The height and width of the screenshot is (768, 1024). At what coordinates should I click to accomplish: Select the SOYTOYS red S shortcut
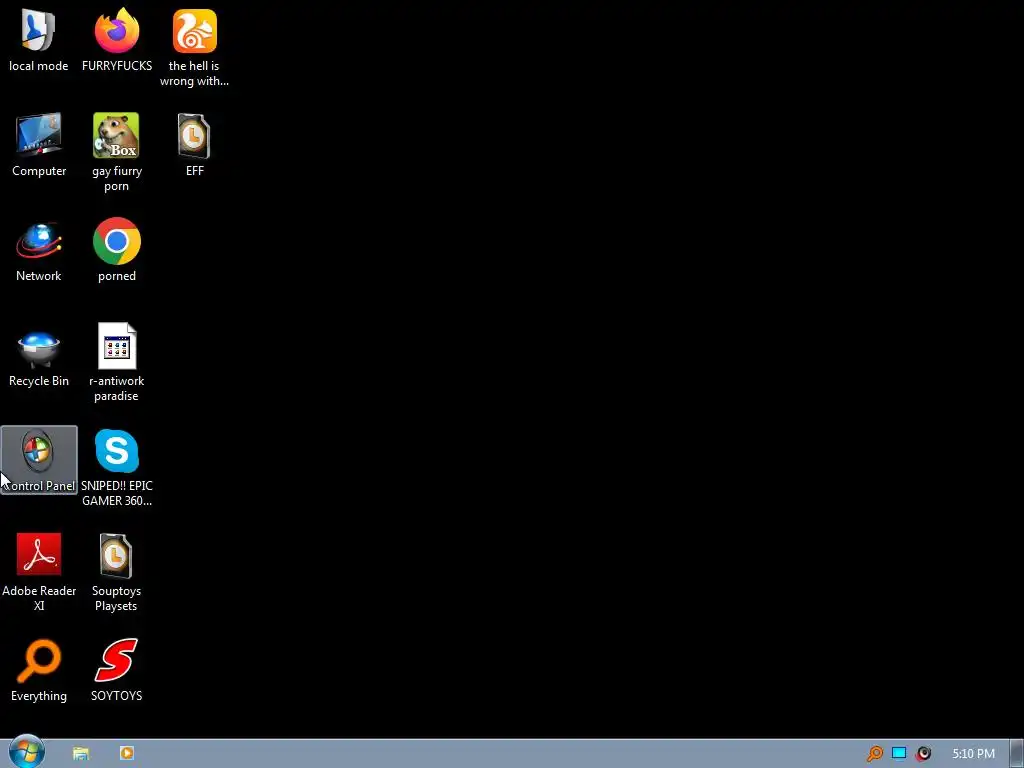(117, 670)
